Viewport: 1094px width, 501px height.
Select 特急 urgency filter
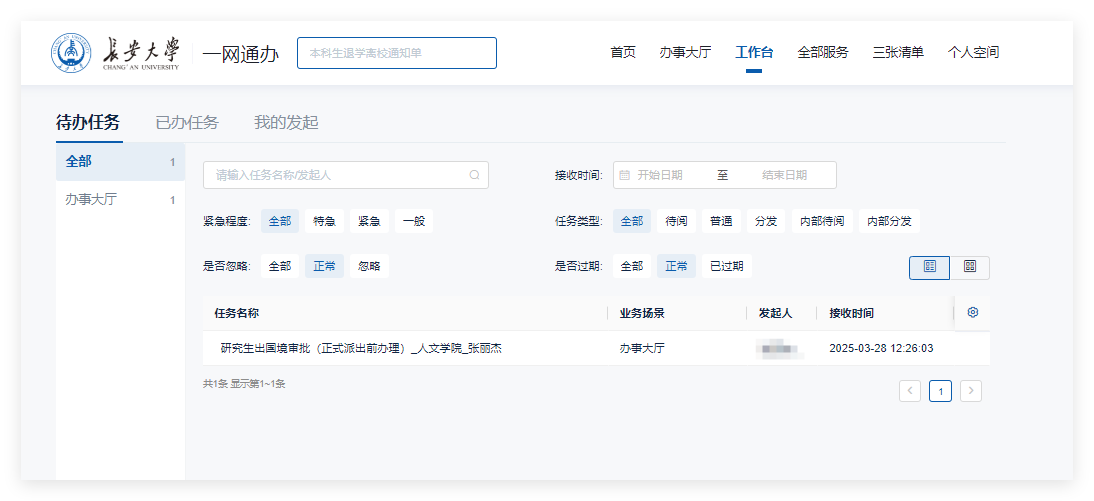(x=324, y=221)
